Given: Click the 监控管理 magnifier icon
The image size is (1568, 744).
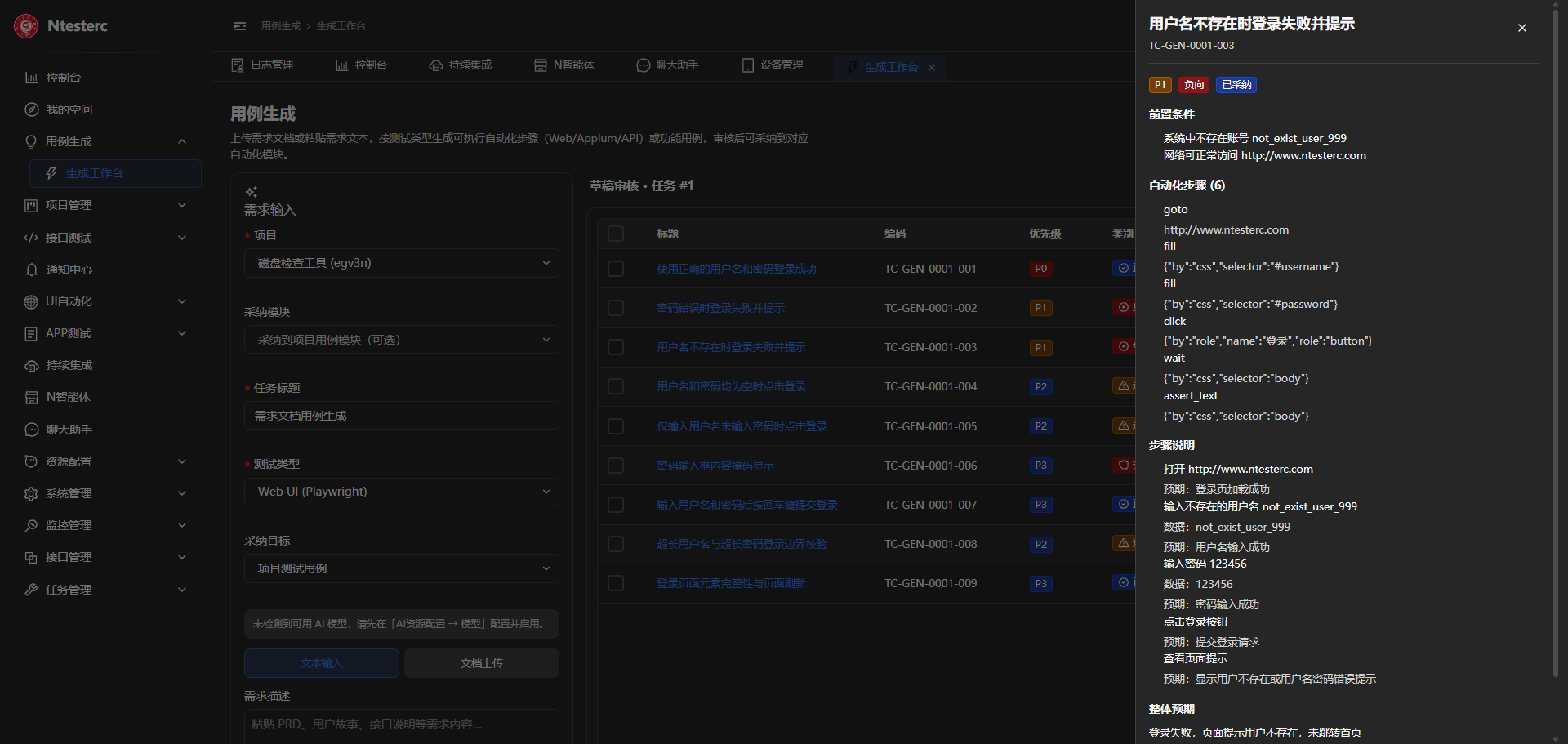Looking at the screenshot, I should [31, 525].
